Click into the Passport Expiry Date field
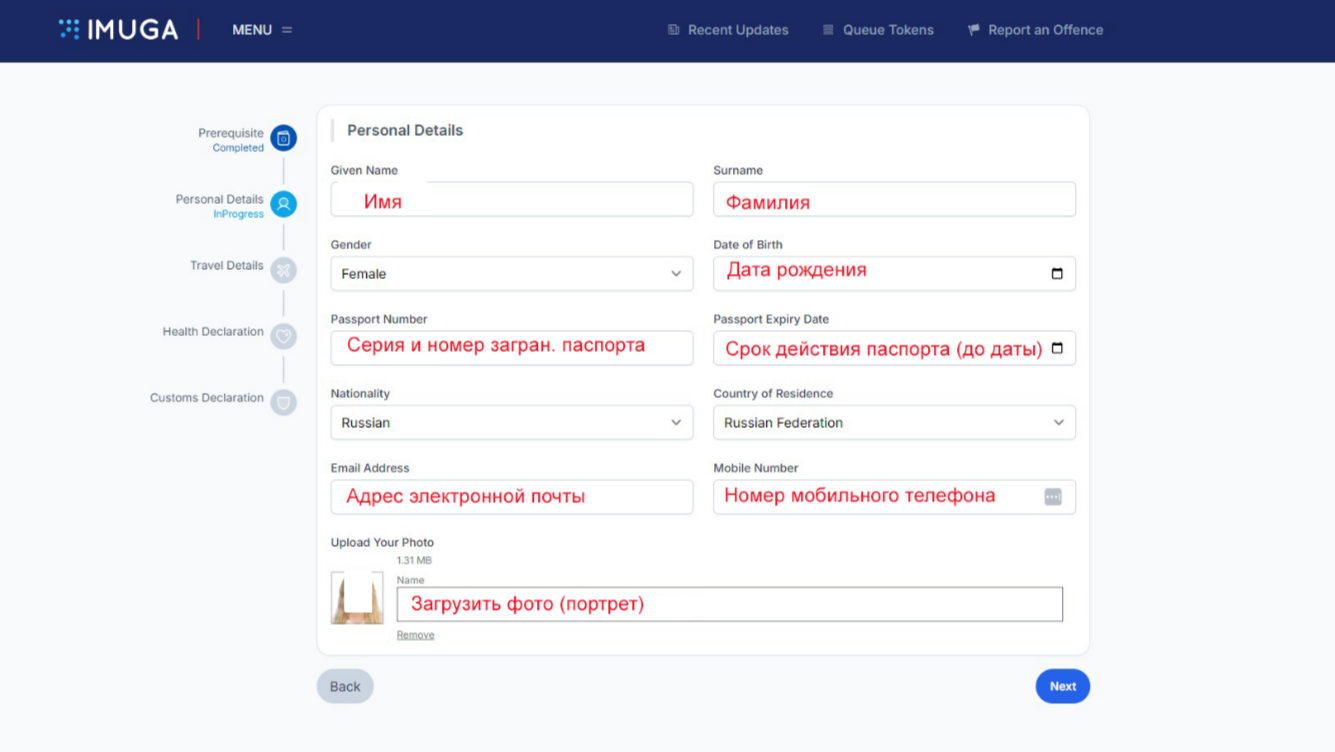The width and height of the screenshot is (1335, 752). 894,348
